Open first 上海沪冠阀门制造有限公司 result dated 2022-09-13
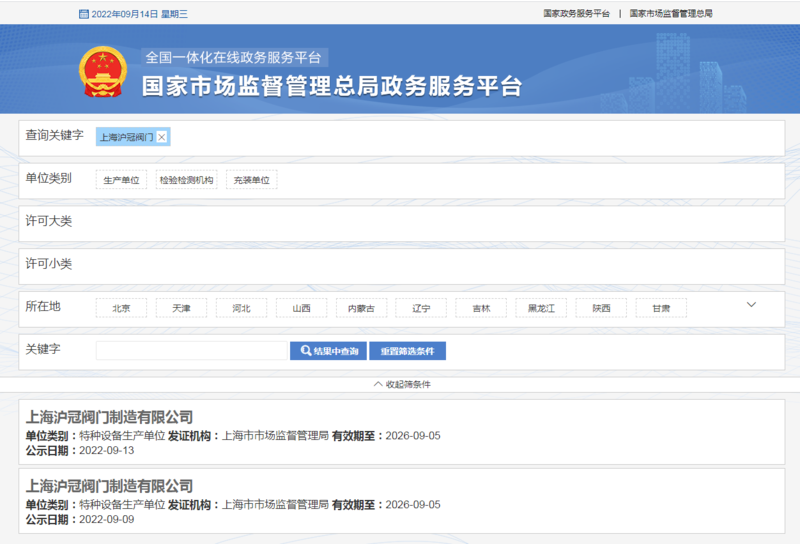This screenshot has width=800, height=544. coord(109,417)
